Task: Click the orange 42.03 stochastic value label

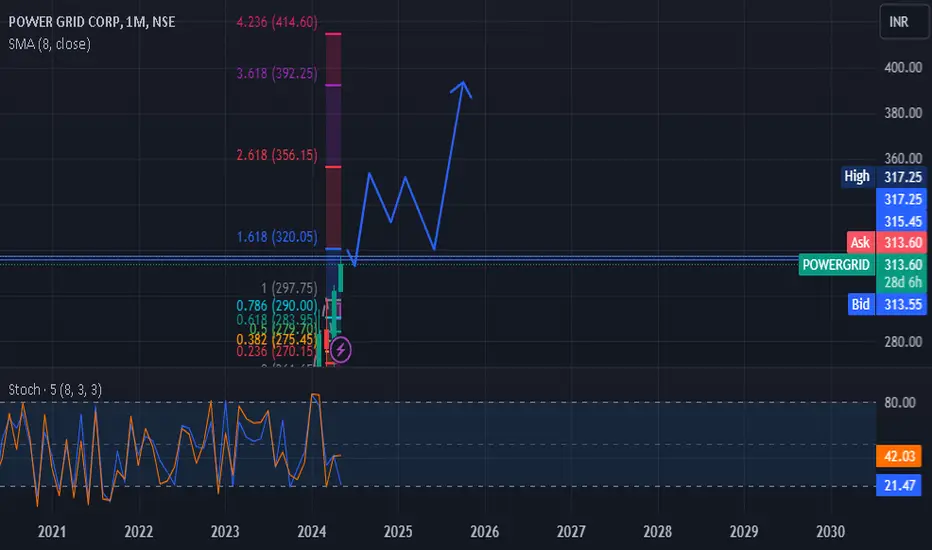Action: coord(899,456)
